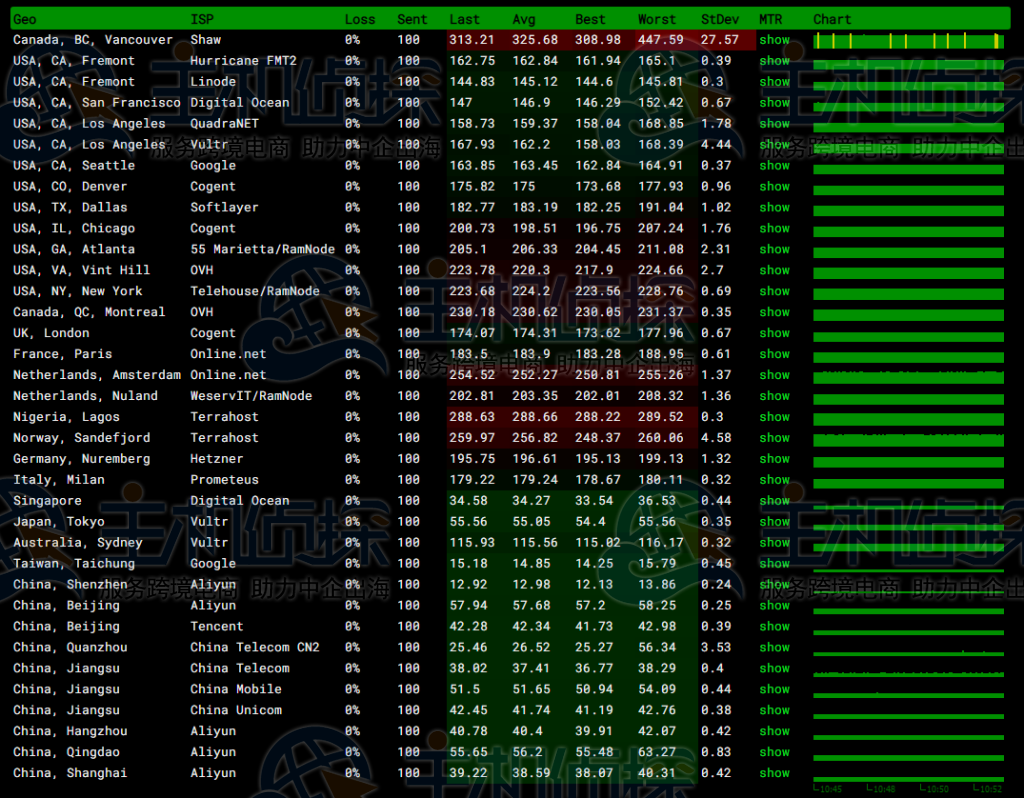Open the Vancouver Shaw latency chart
This screenshot has height=798, width=1024.
(x=908, y=40)
